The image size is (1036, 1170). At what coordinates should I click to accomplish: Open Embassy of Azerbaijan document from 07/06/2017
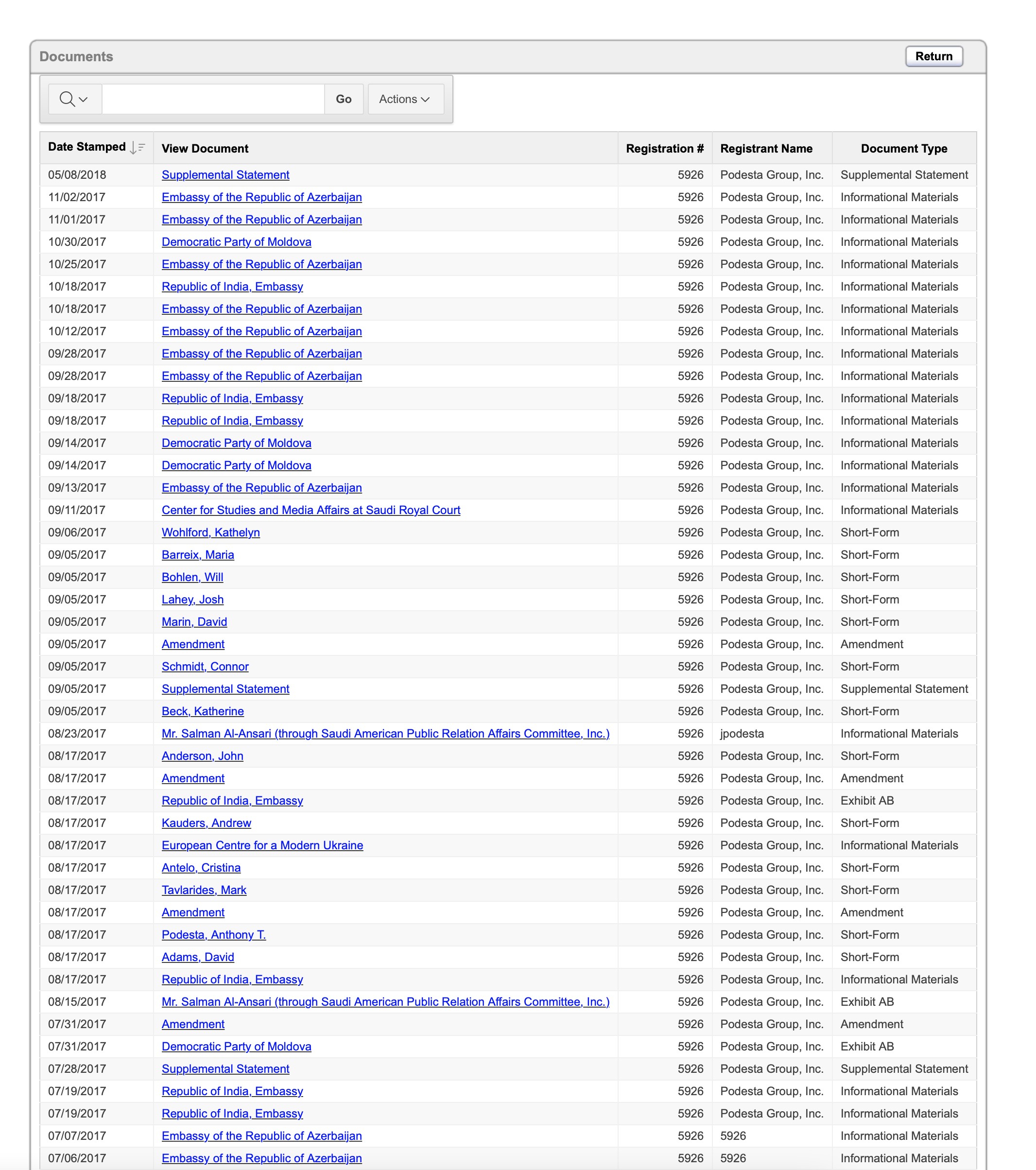coord(261,1157)
